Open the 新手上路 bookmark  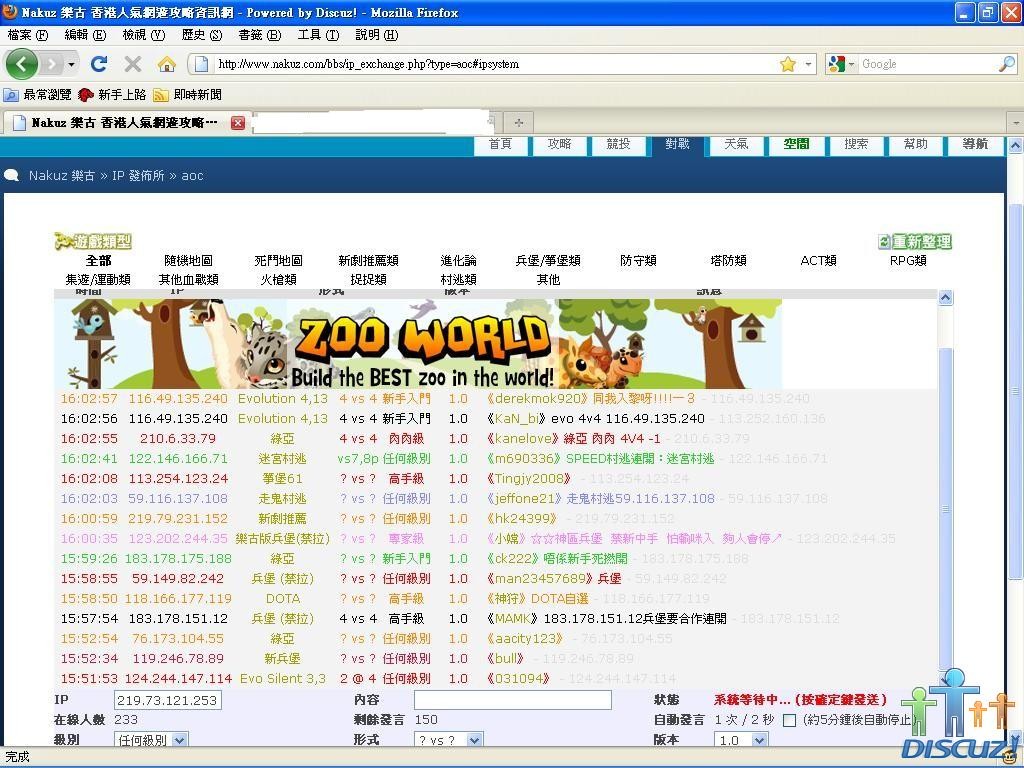click(x=112, y=95)
